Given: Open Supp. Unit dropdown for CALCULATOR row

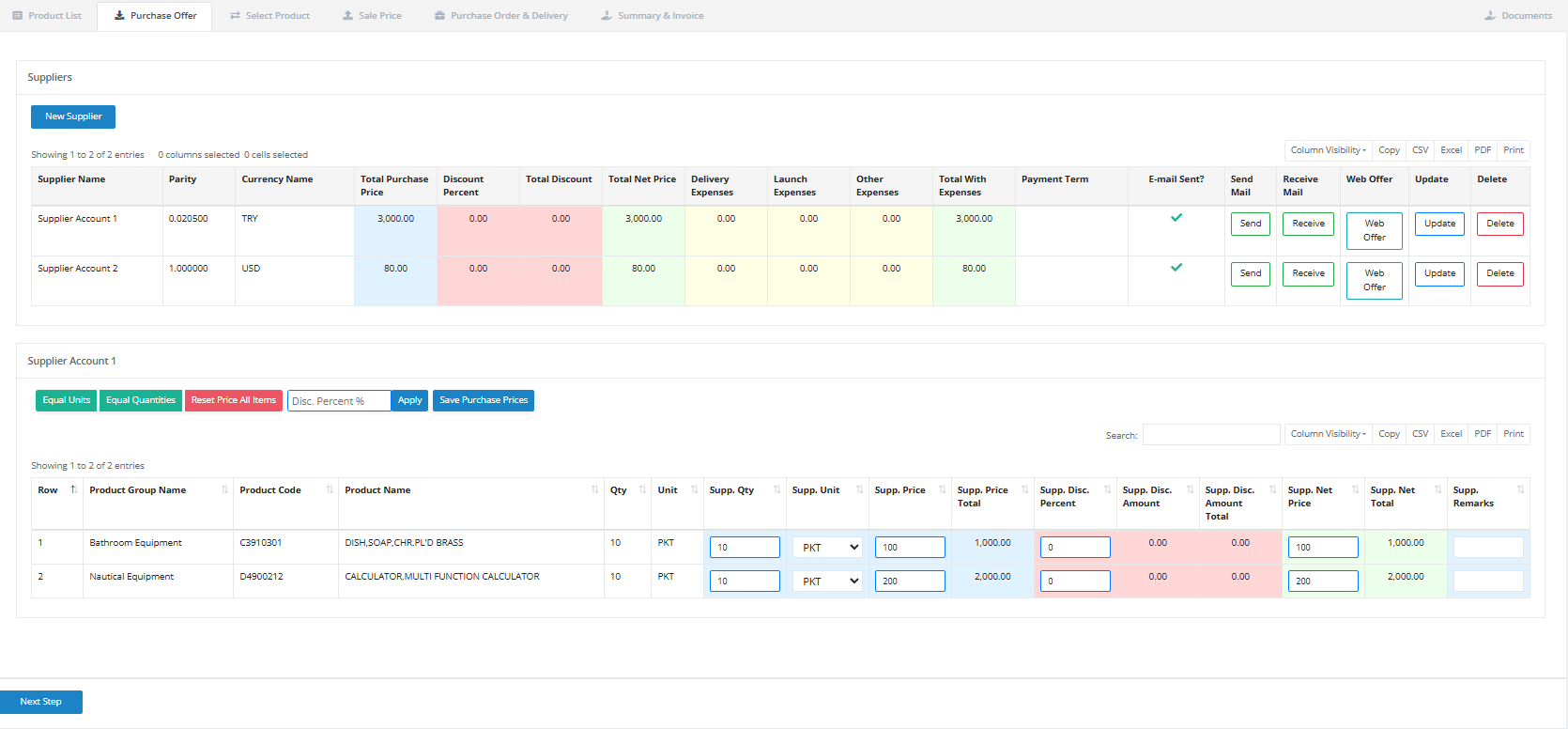Looking at the screenshot, I should tap(827, 582).
